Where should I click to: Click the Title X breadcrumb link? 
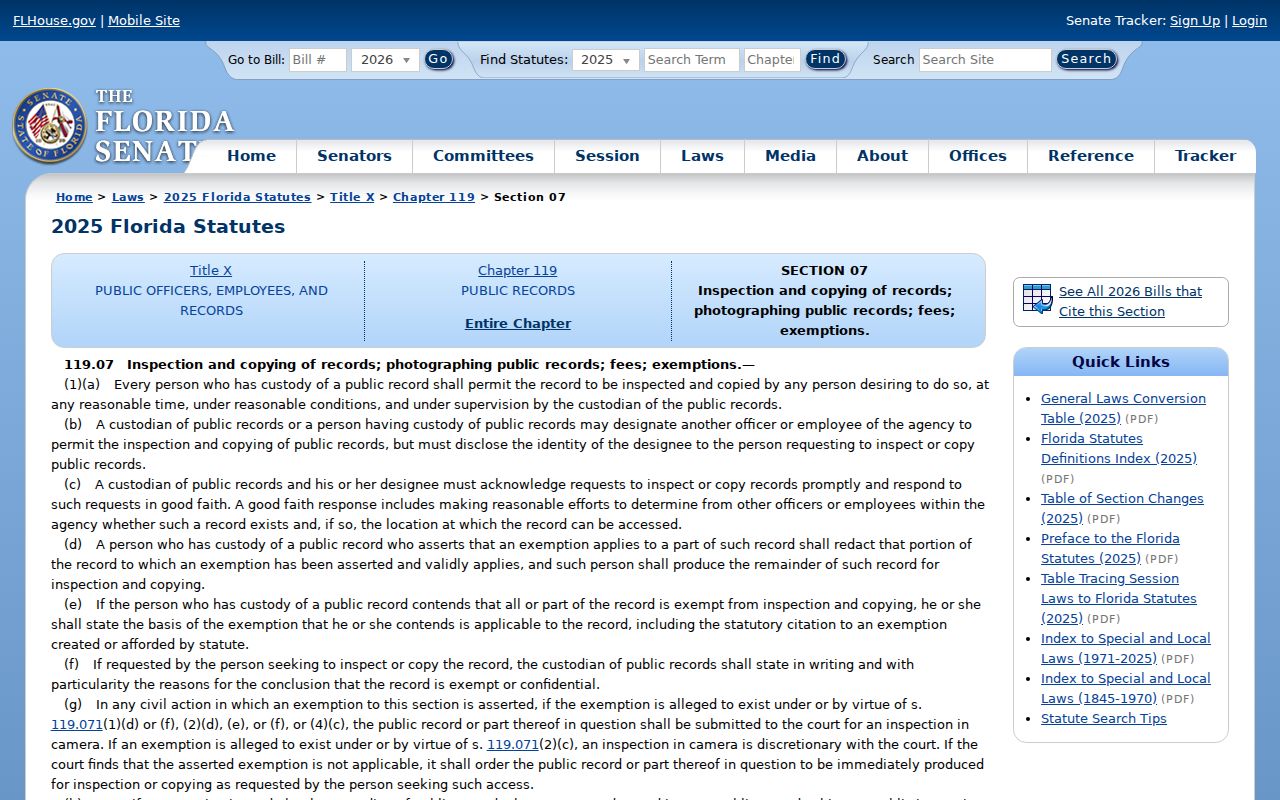coord(352,197)
